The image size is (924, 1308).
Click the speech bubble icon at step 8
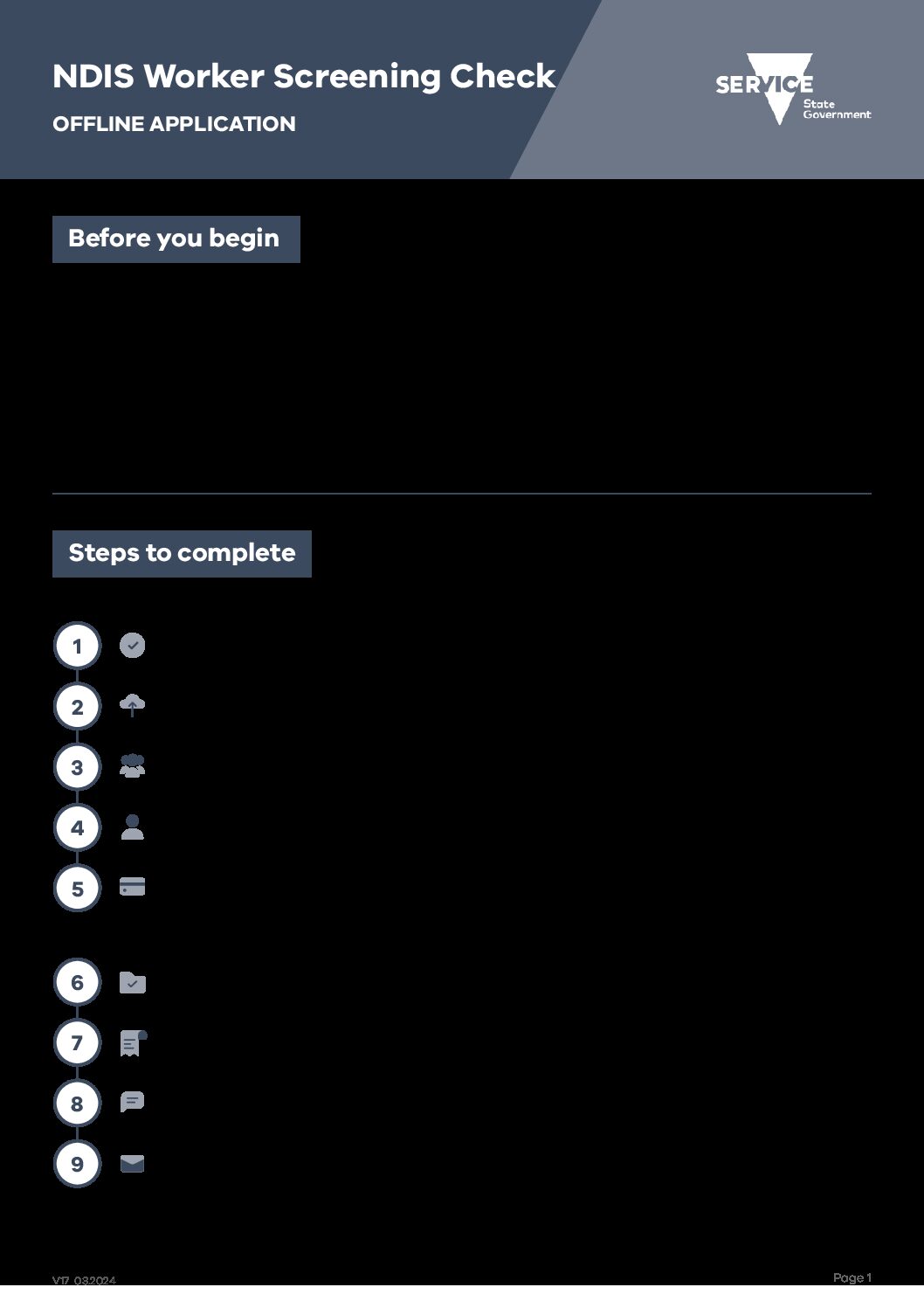pos(132,1102)
